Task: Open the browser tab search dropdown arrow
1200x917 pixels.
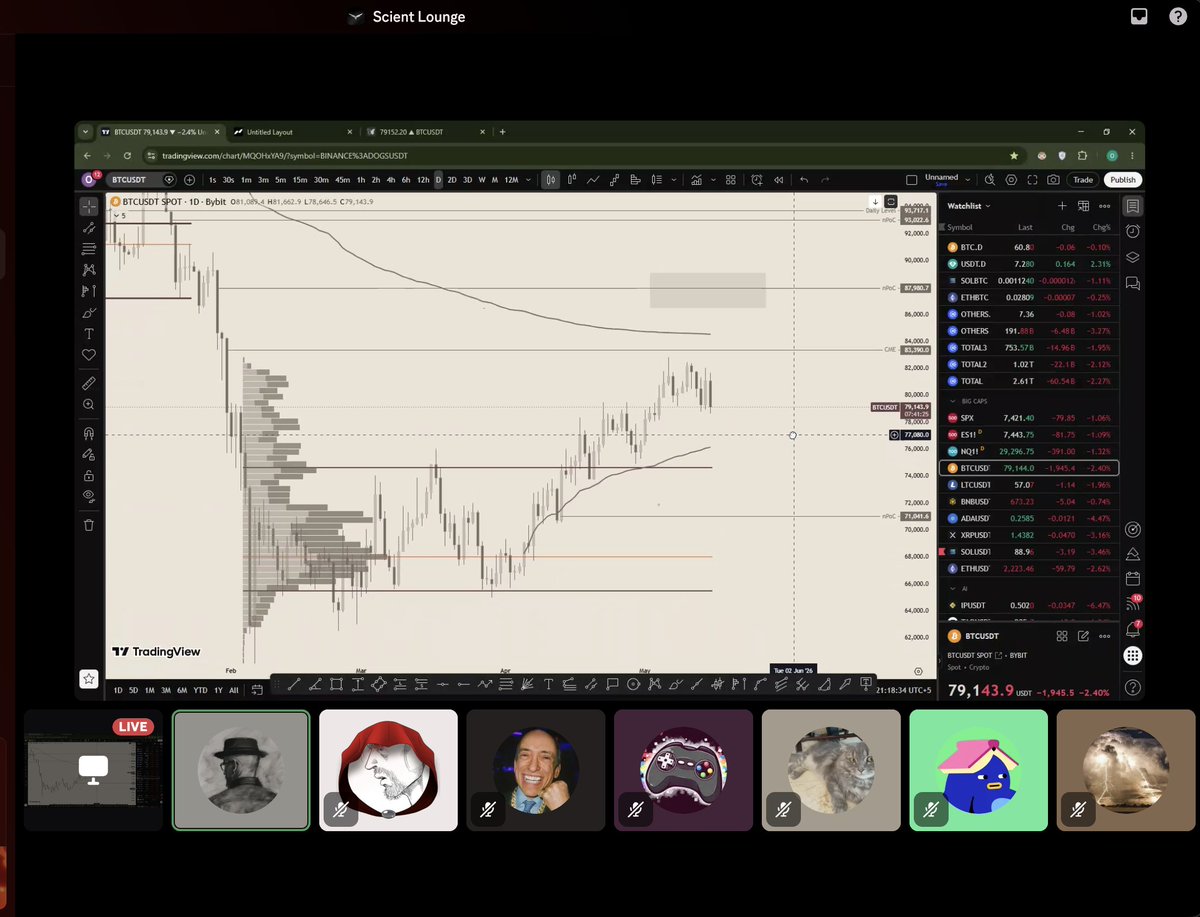Action: (x=86, y=131)
